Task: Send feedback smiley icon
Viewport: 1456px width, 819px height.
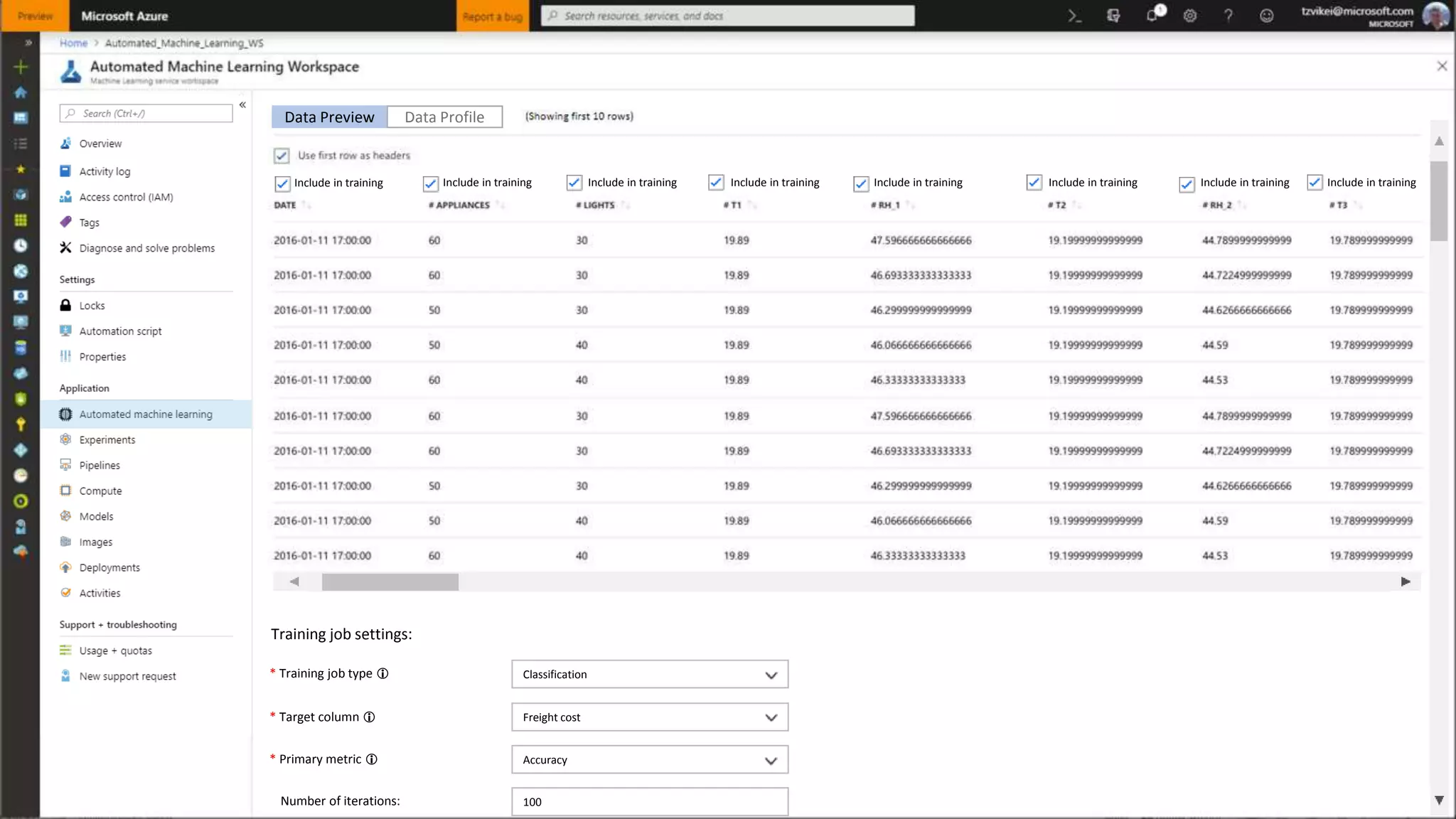Action: [x=1266, y=16]
